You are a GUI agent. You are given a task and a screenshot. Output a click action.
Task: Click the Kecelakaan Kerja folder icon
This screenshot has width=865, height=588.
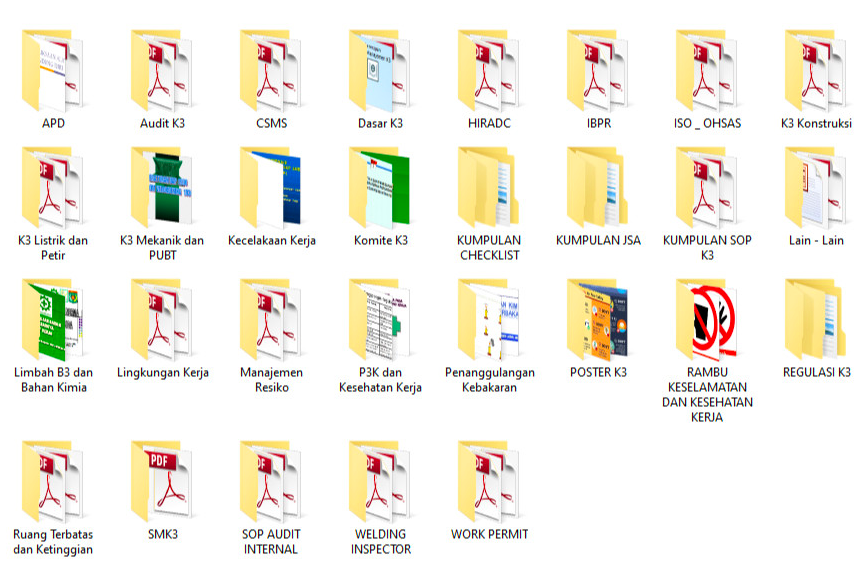tap(271, 188)
